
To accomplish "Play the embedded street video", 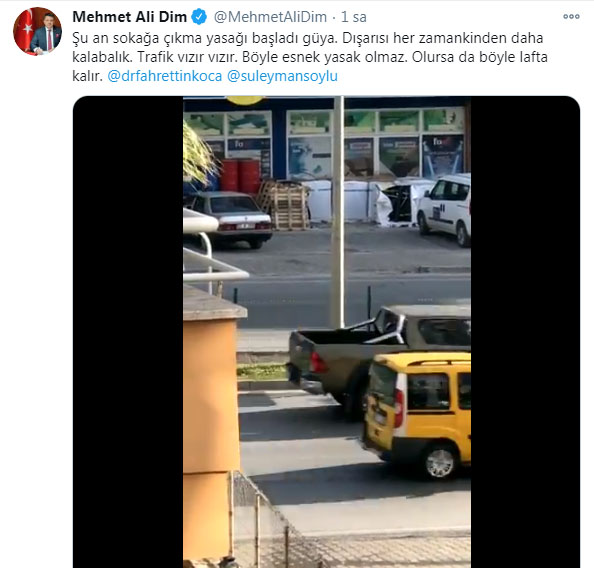I will 327,332.
